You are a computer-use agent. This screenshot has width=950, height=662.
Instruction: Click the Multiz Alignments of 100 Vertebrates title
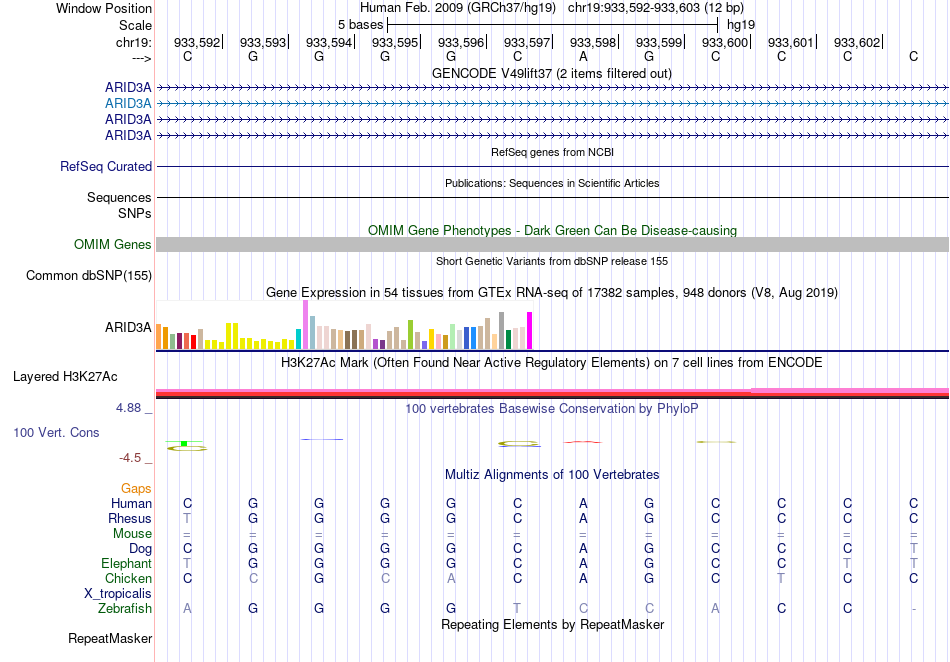coord(552,474)
